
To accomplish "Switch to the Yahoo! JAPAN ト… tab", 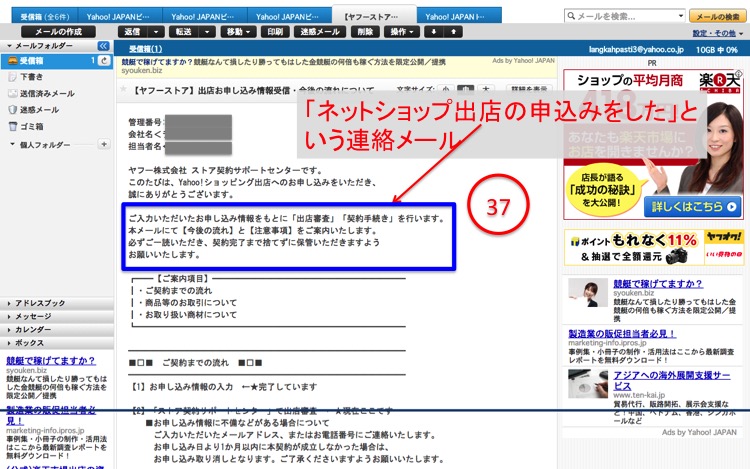I will point(459,16).
